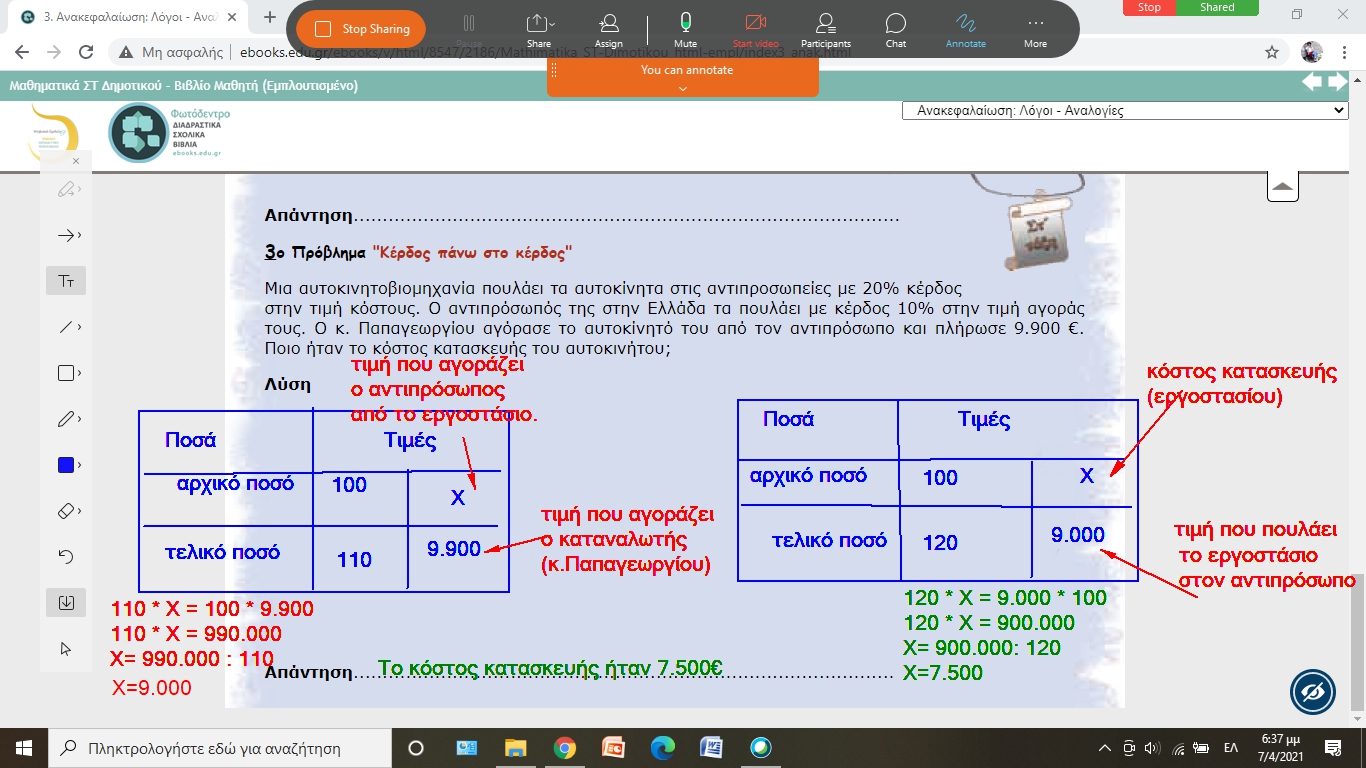Screen dimensions: 1366x768
Task: Open Cortana circle in taskbar
Action: click(417, 747)
